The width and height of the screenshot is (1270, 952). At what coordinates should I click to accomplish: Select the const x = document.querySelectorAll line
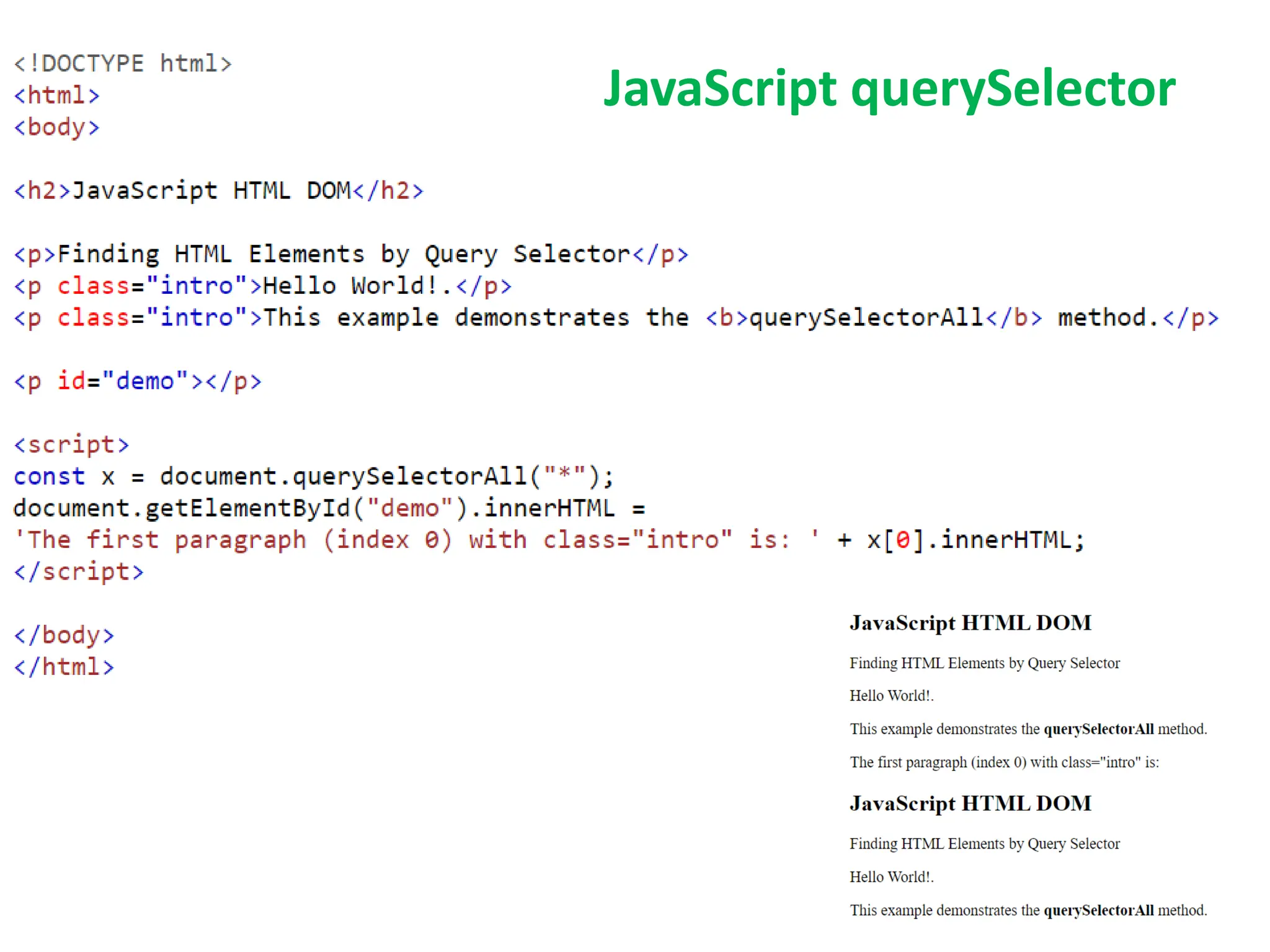pyautogui.click(x=314, y=477)
